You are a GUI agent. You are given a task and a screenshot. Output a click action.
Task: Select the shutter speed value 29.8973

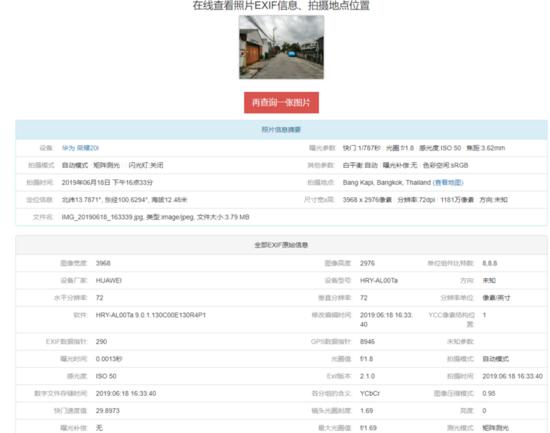click(x=108, y=411)
